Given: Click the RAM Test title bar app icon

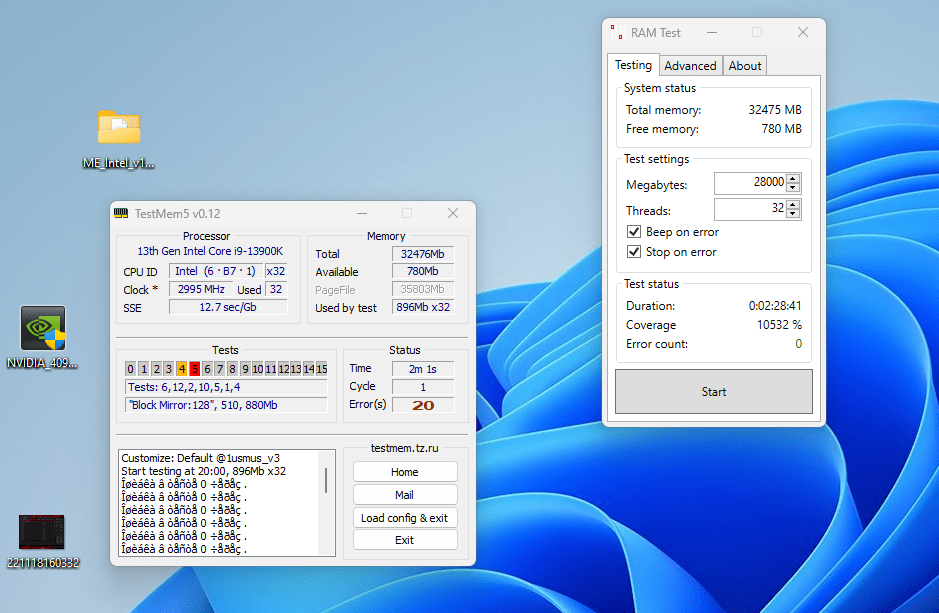Looking at the screenshot, I should point(617,32).
